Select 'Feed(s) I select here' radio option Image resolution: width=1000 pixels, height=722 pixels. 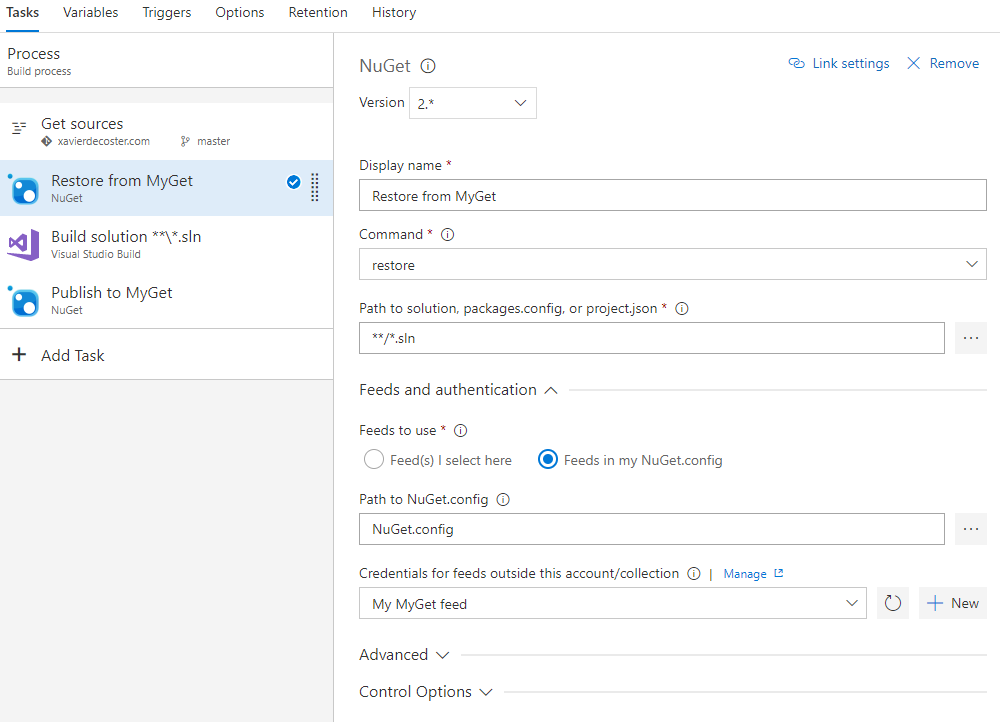[x=374, y=460]
